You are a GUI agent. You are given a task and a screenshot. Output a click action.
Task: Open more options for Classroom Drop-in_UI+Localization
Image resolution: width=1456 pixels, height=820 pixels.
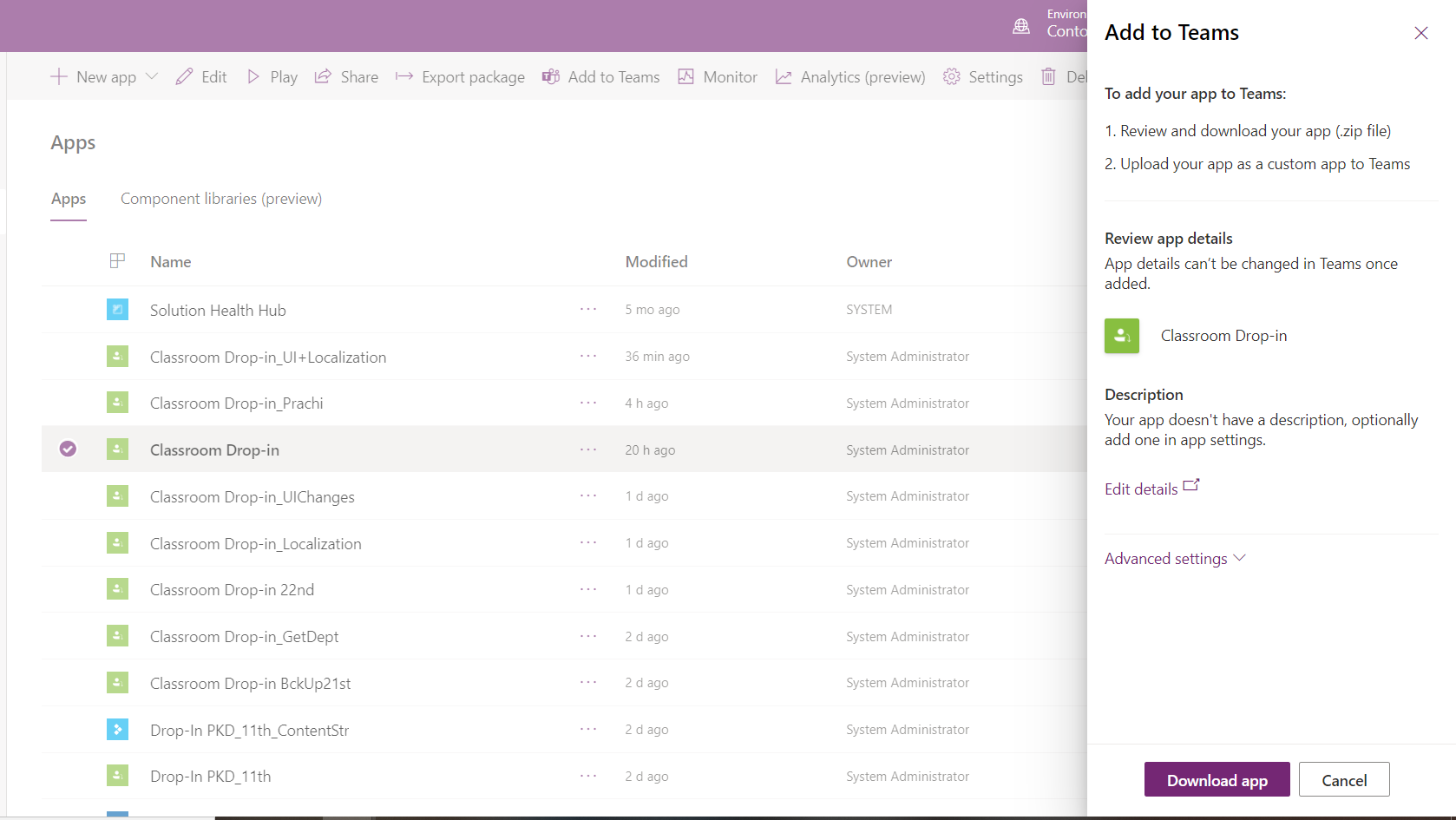pyautogui.click(x=588, y=356)
